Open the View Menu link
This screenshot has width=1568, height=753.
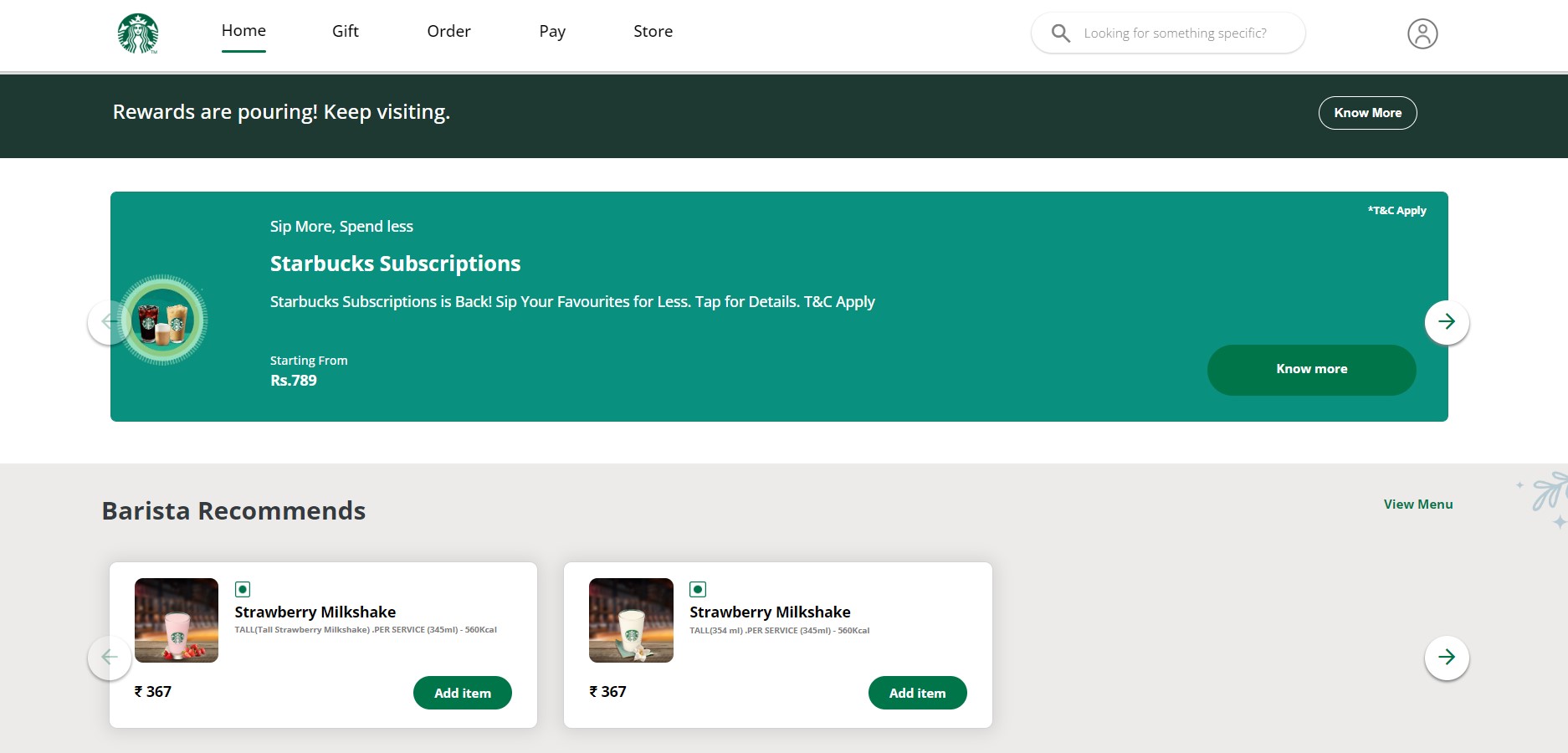coord(1417,505)
